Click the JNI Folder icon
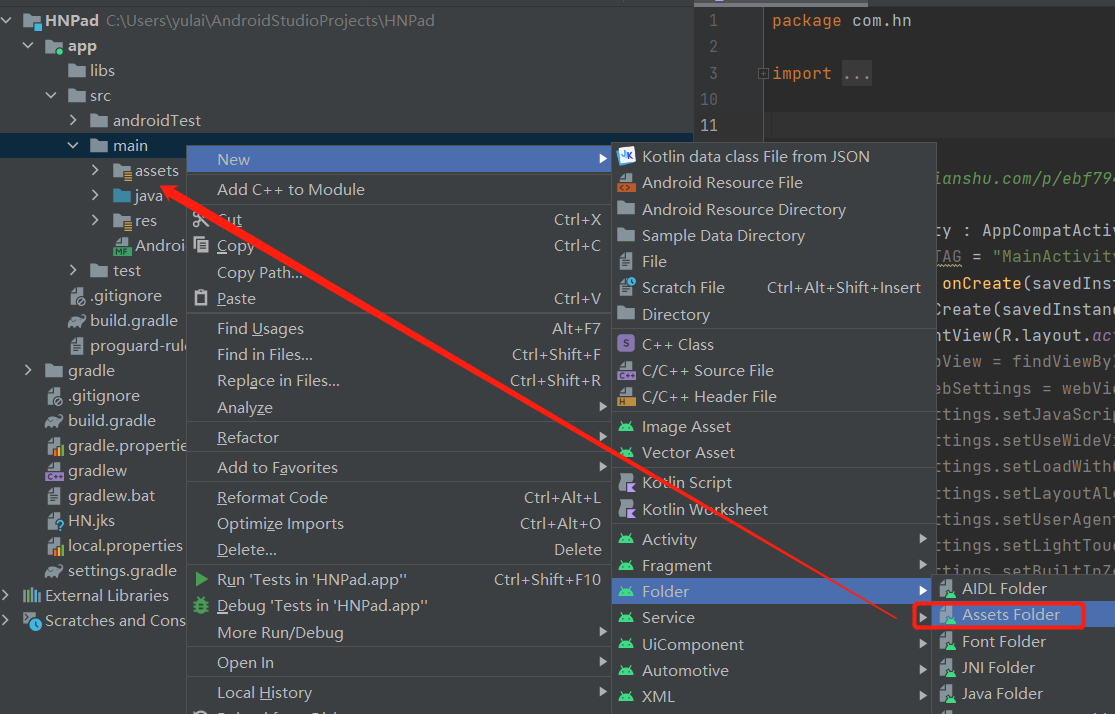 (x=947, y=668)
